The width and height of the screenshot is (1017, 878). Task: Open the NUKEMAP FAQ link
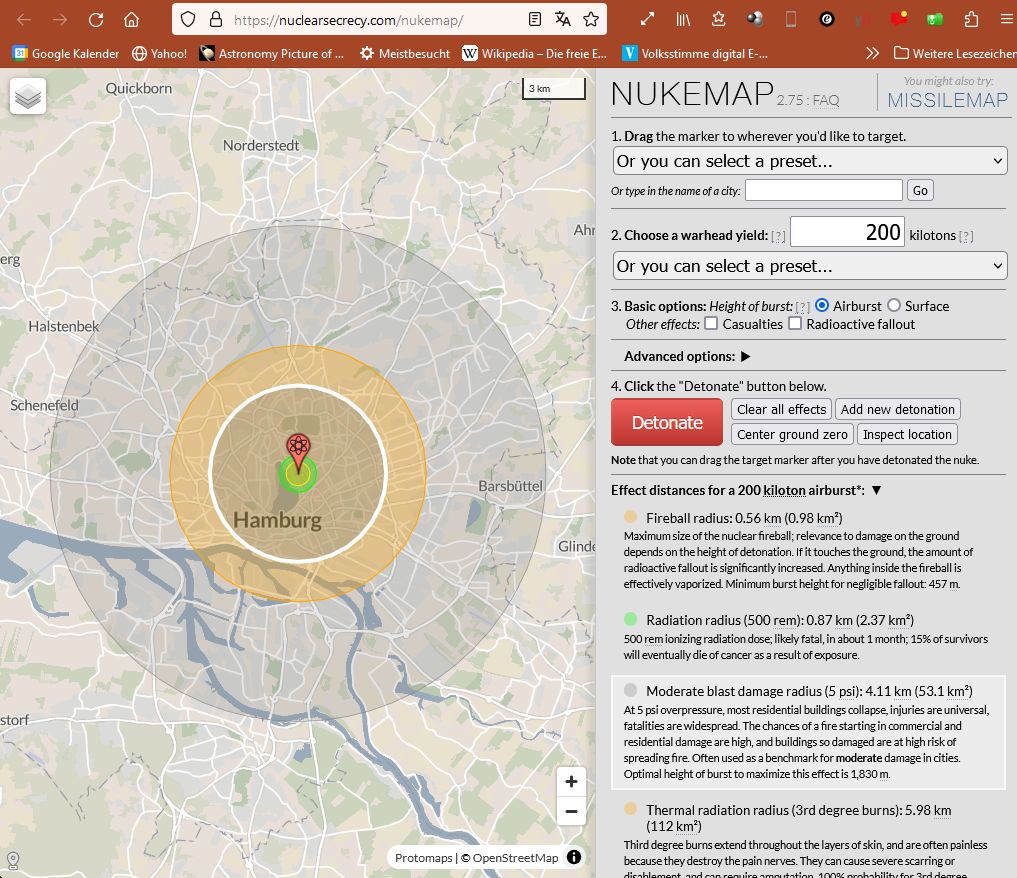(x=826, y=100)
